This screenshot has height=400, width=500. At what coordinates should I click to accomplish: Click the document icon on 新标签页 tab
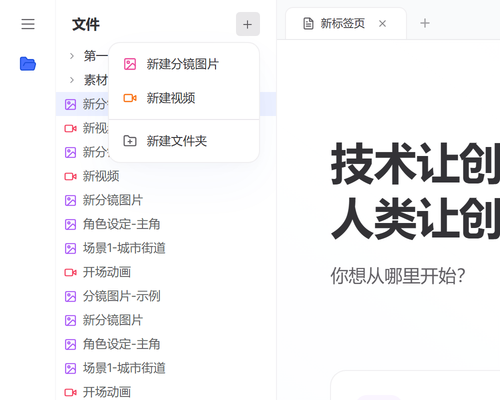click(x=308, y=24)
